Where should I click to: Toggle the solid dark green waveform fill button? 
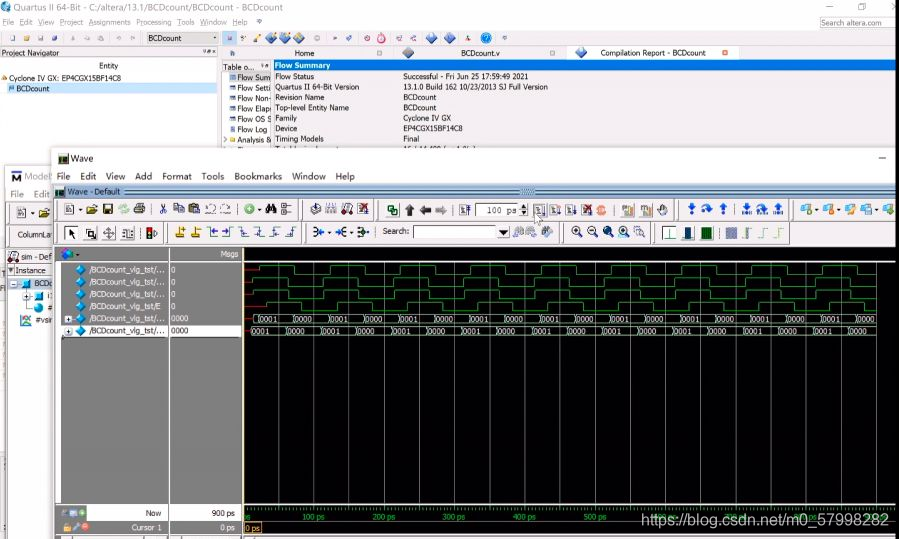(706, 233)
